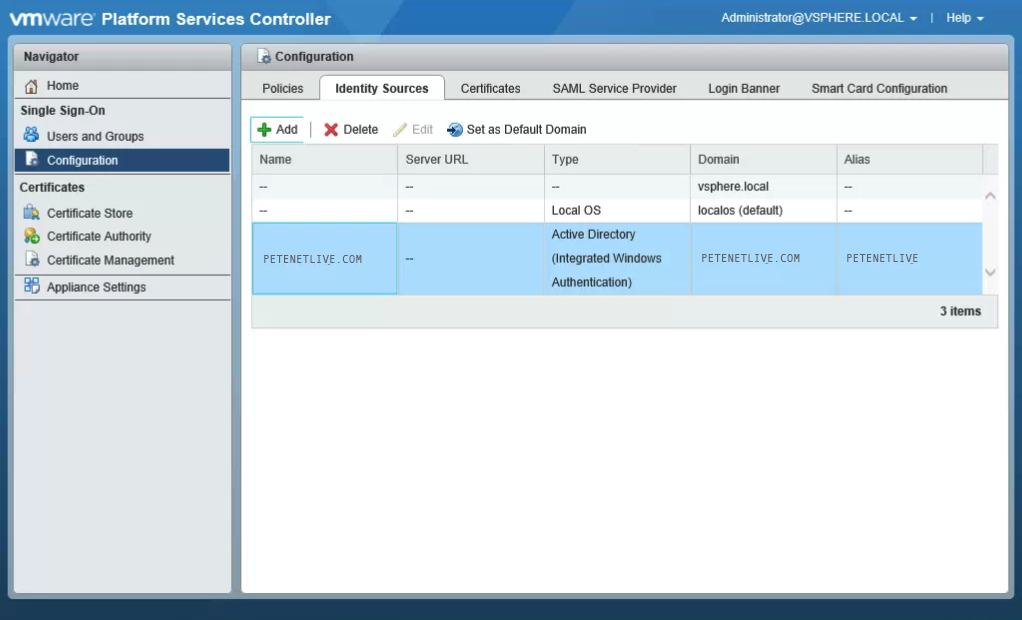Click the pencil Edit icon
Image resolution: width=1022 pixels, height=620 pixels.
(400, 130)
